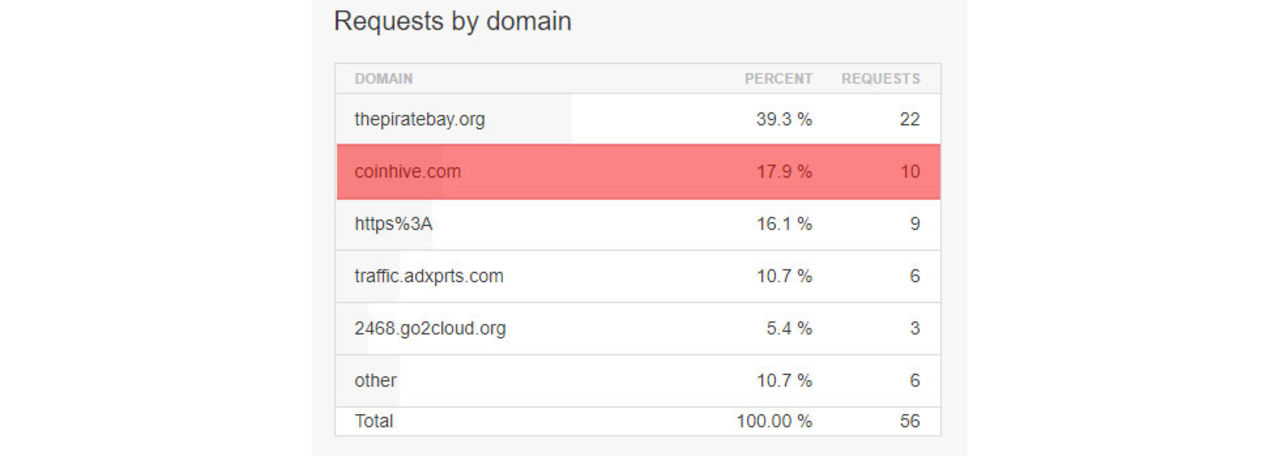Viewport: 1280px width, 456px height.
Task: Click the 100.00 % total percent
Action: pos(774,421)
